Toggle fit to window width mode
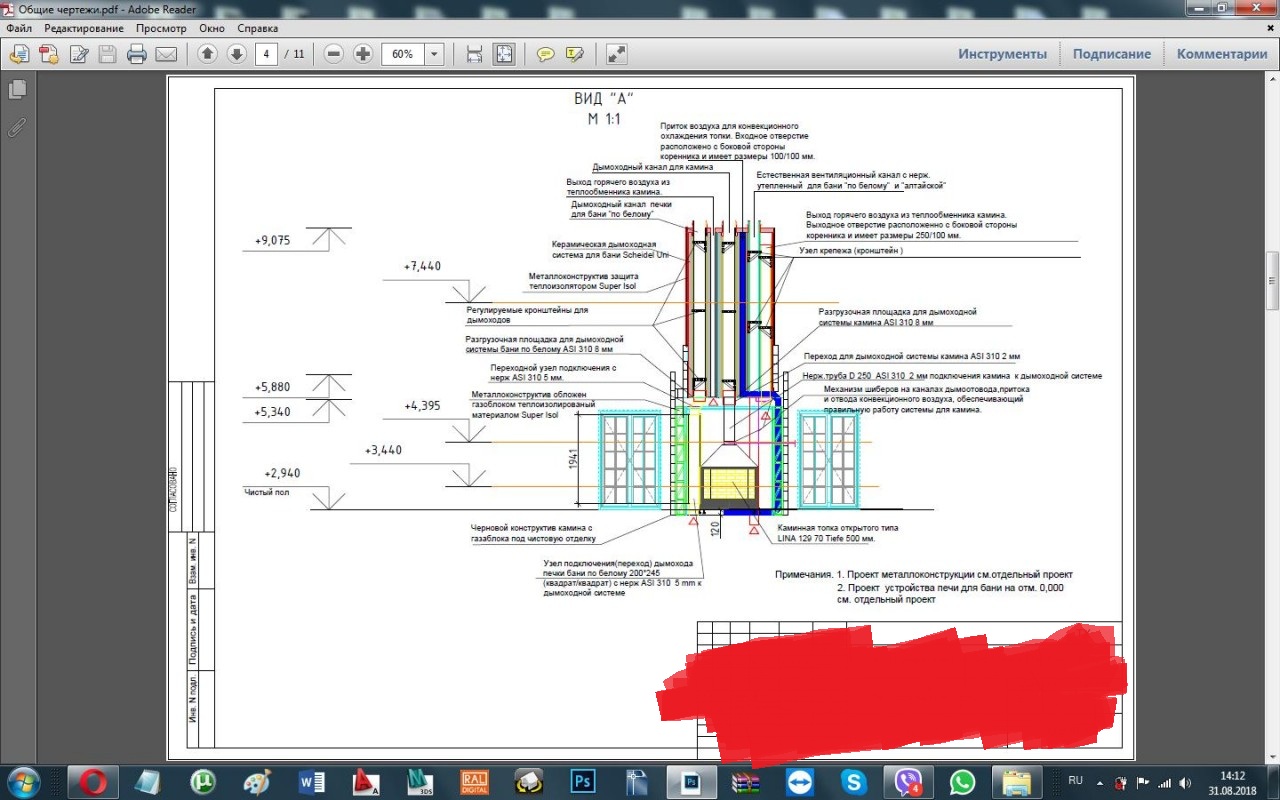The image size is (1280, 800). 474,54
